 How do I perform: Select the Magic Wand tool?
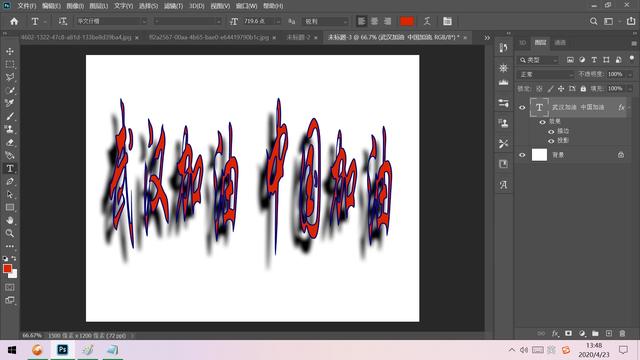click(10, 90)
